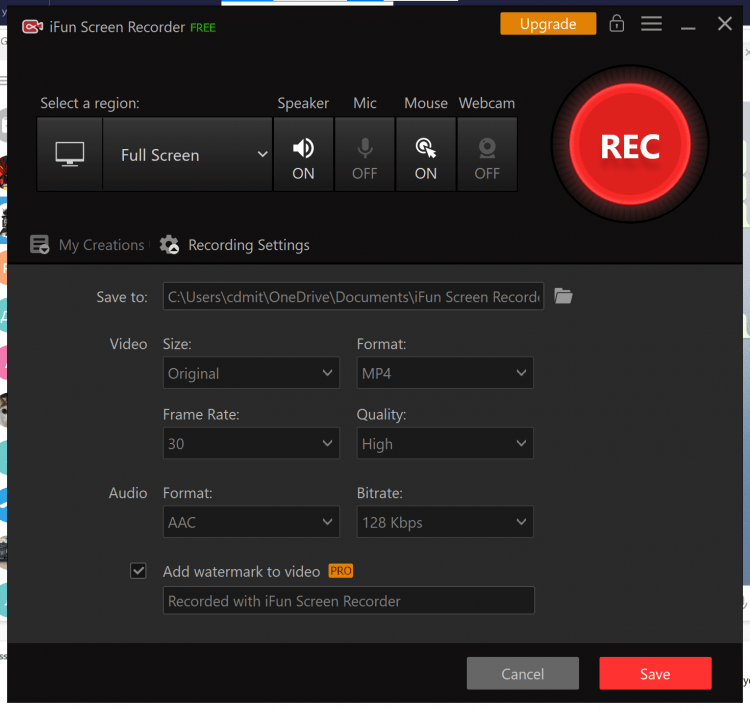Click the iFun Screen Recorder logo icon
The image size is (750, 710).
pos(33,27)
